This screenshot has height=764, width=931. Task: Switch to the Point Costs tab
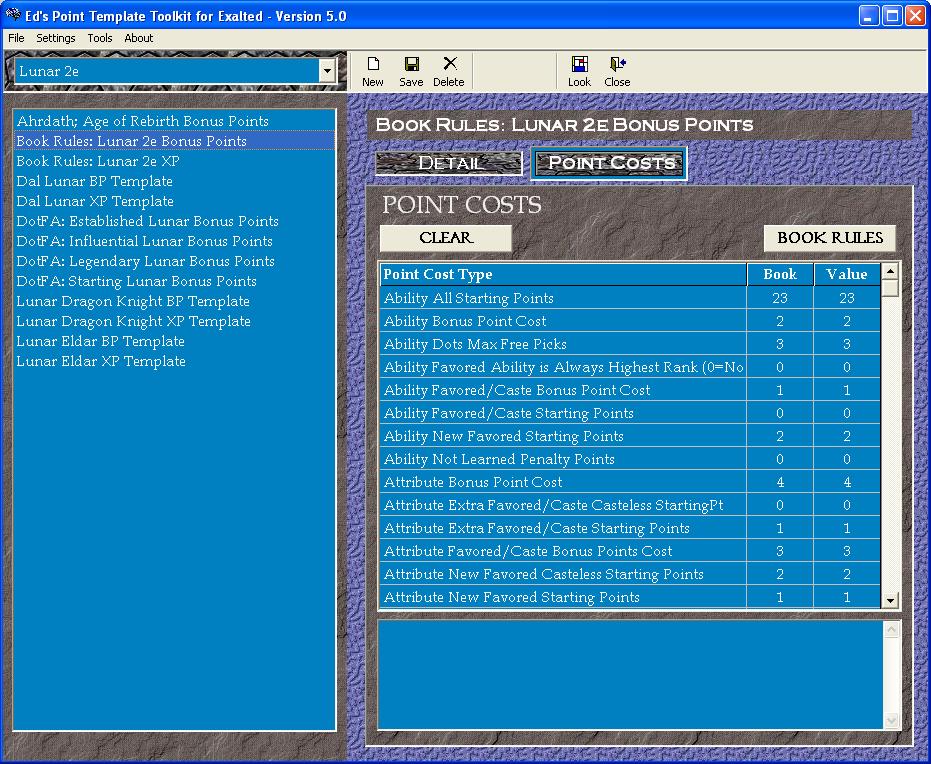point(610,163)
